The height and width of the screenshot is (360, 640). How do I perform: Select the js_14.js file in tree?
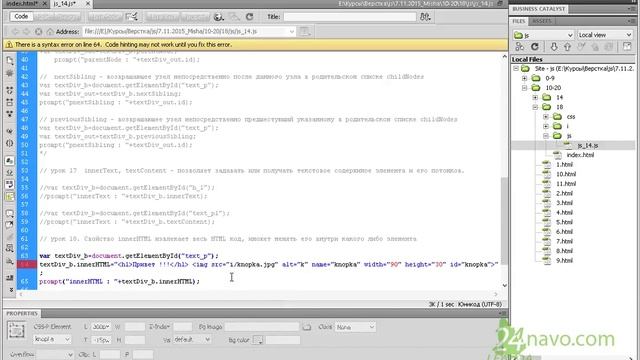point(587,145)
